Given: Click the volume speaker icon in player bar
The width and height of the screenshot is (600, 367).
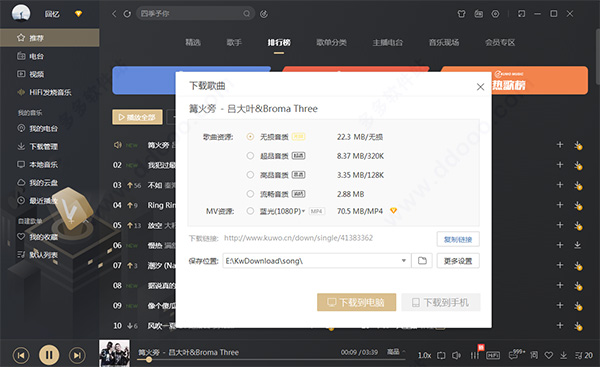Looking at the screenshot, I should click(x=456, y=356).
